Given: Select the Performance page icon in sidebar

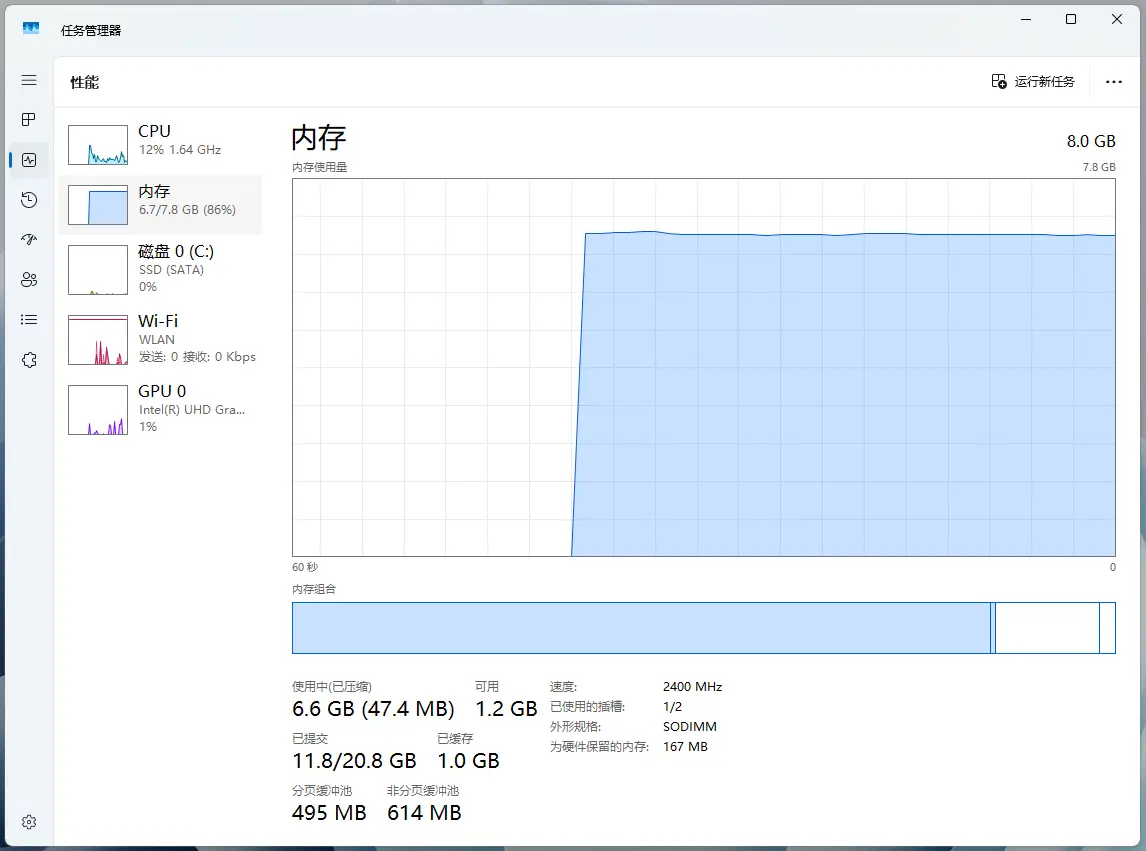Looking at the screenshot, I should point(29,159).
